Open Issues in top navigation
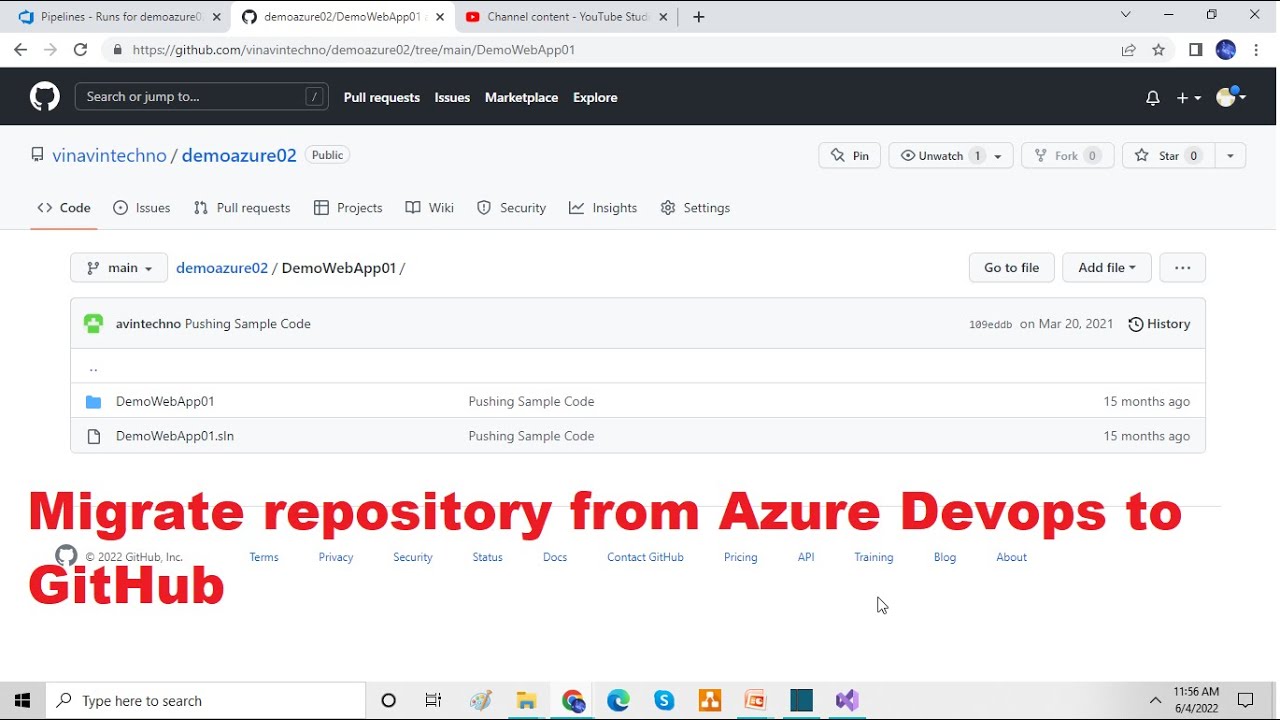This screenshot has width=1280, height=720. click(x=452, y=97)
